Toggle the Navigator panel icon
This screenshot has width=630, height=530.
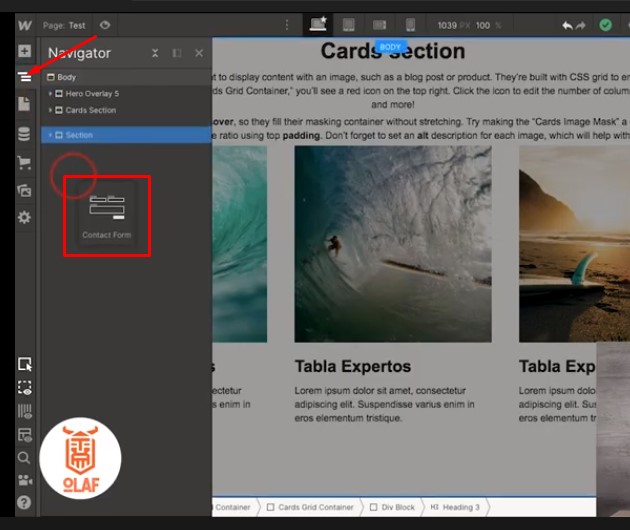[25, 77]
